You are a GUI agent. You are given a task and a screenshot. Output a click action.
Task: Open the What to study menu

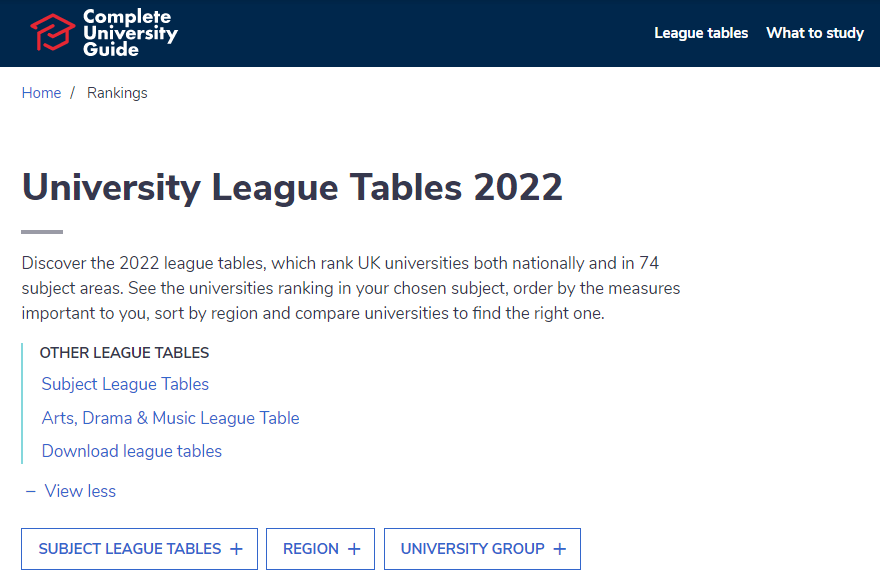[815, 33]
